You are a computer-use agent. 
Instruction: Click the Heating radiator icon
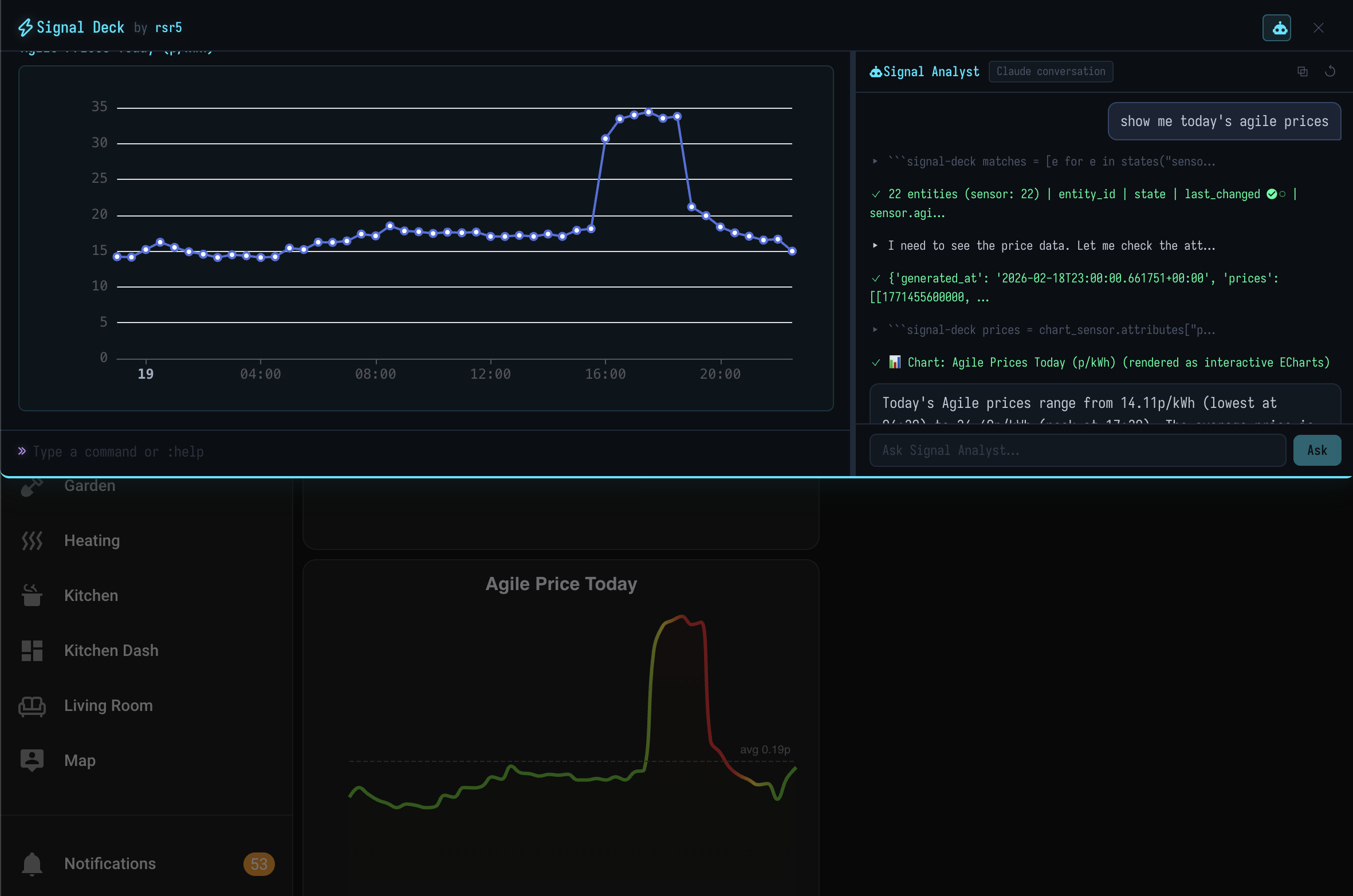tap(32, 540)
